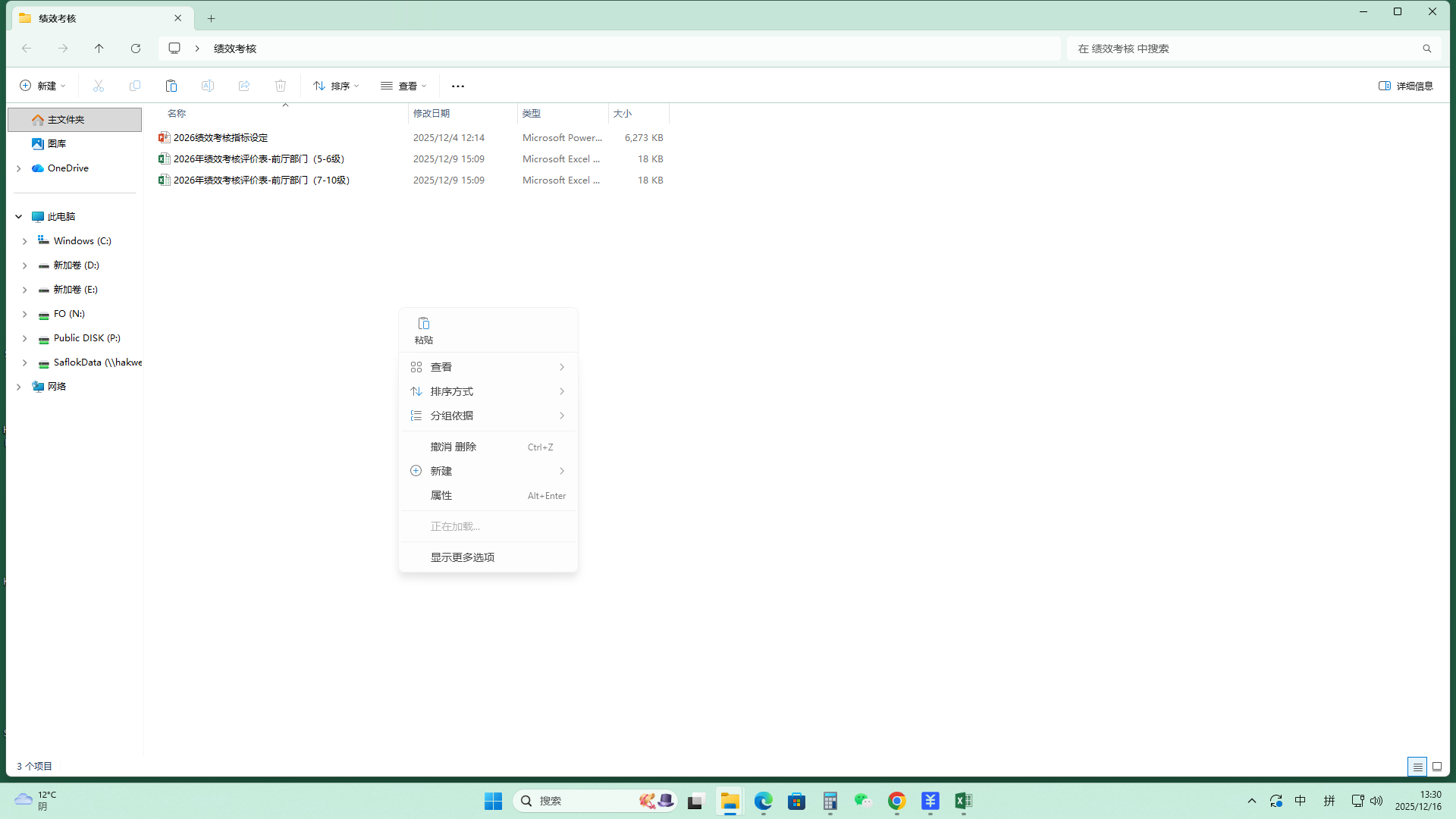This screenshot has height=819, width=1456.
Task: Open the 排序 sort dropdown
Action: (x=336, y=86)
